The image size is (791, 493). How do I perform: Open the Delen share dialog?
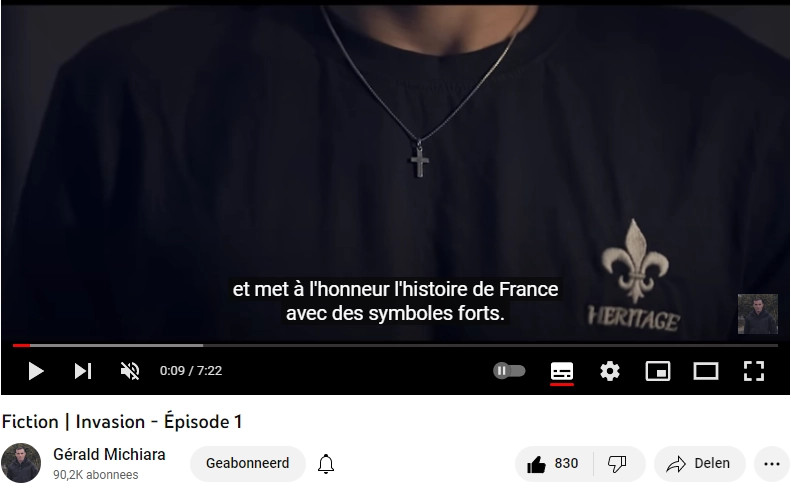coord(699,463)
